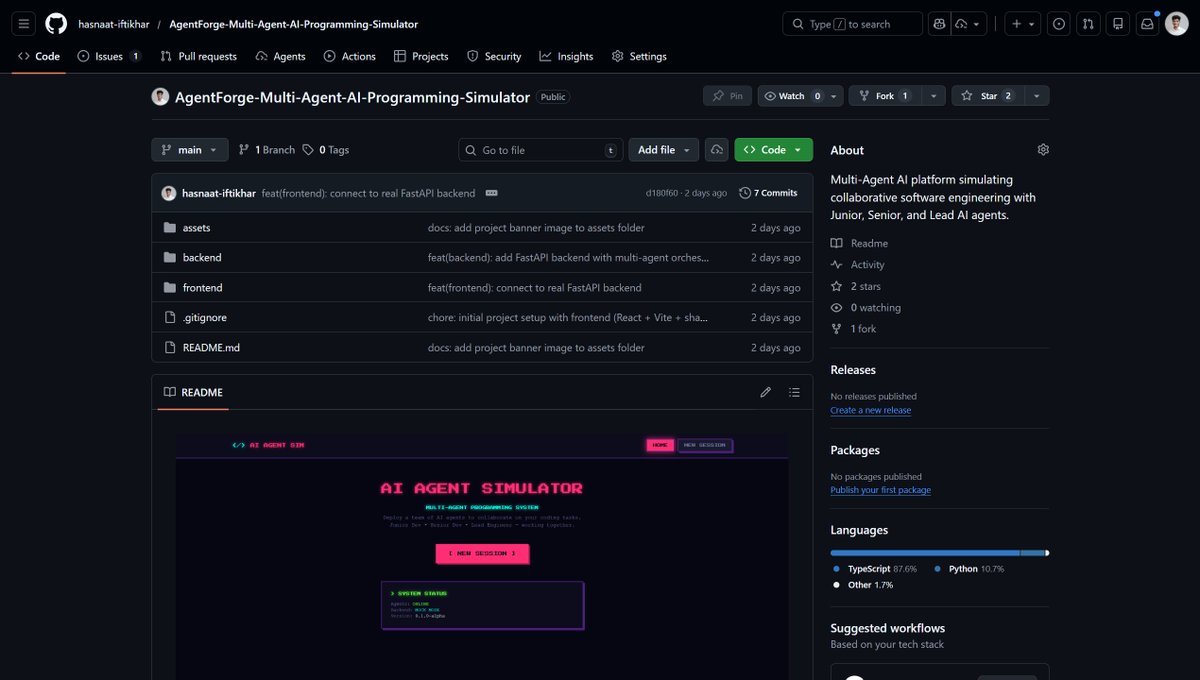1200x680 pixels.
Task: Open README outline list icon
Action: (794, 392)
